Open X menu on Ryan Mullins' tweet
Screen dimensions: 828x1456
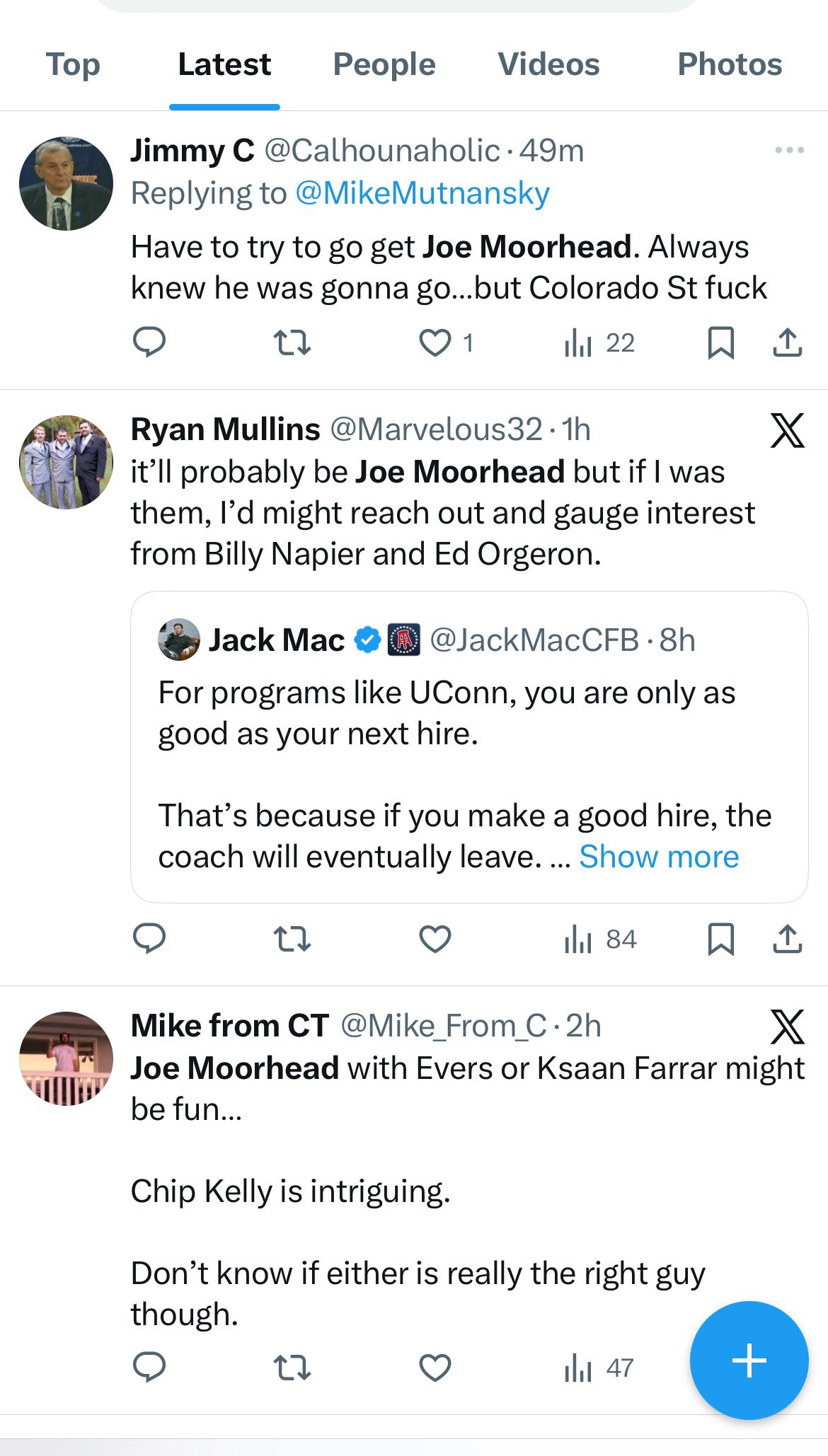pyautogui.click(x=787, y=431)
